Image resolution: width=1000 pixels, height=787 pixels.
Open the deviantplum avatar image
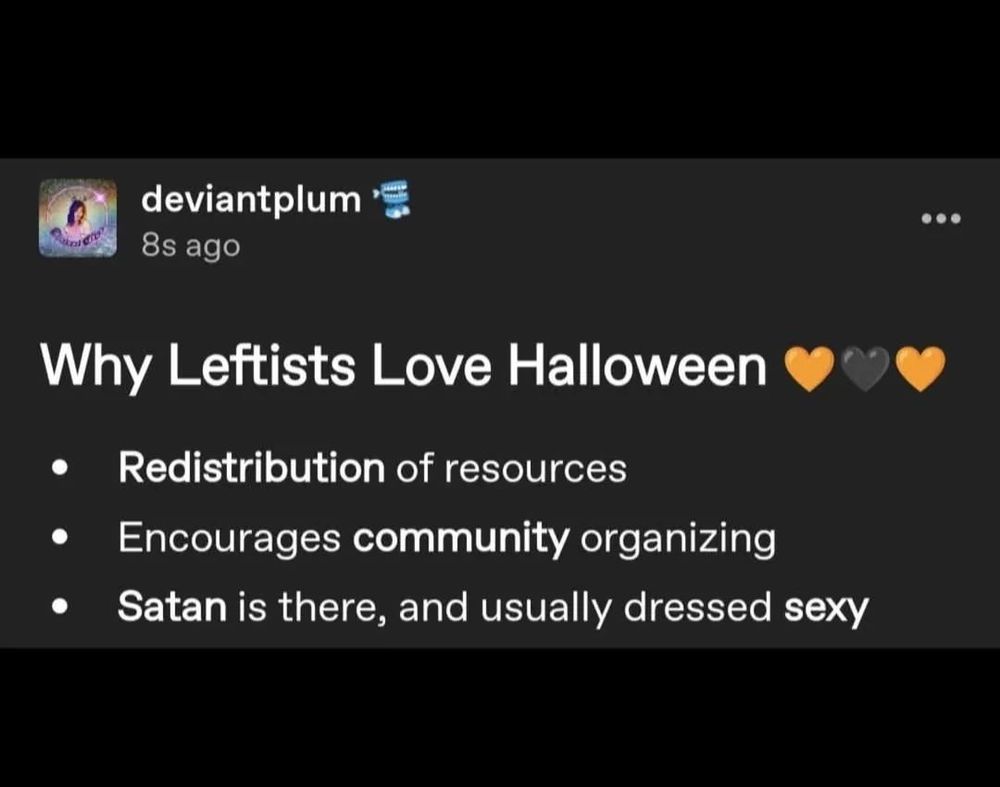click(78, 218)
